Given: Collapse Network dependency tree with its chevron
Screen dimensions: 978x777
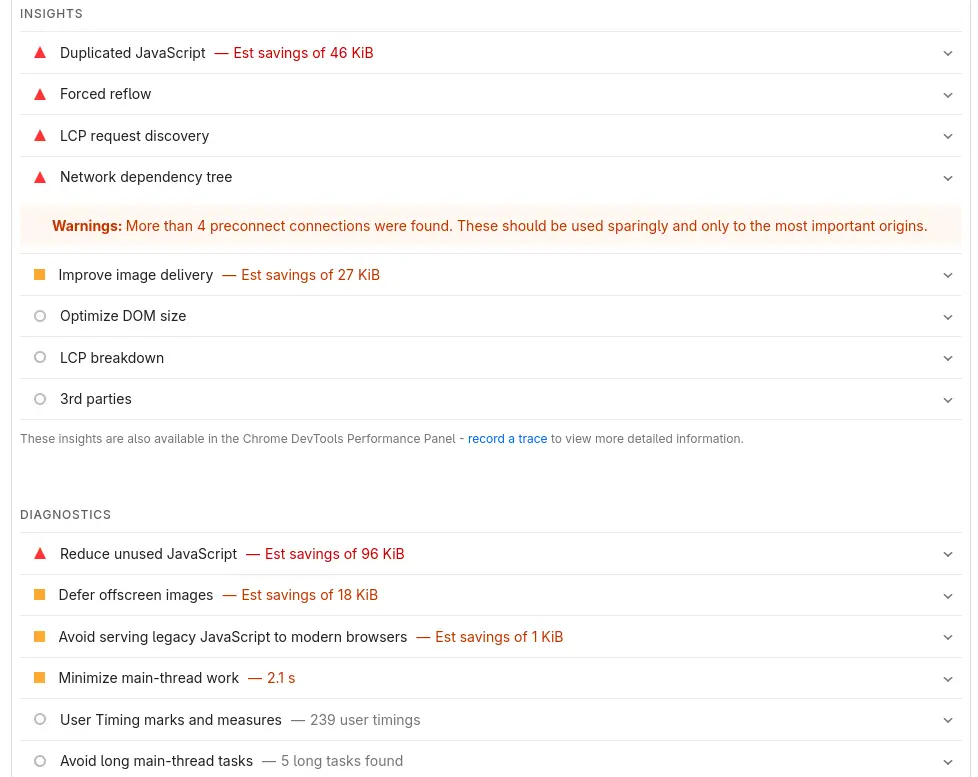Looking at the screenshot, I should click(x=948, y=178).
